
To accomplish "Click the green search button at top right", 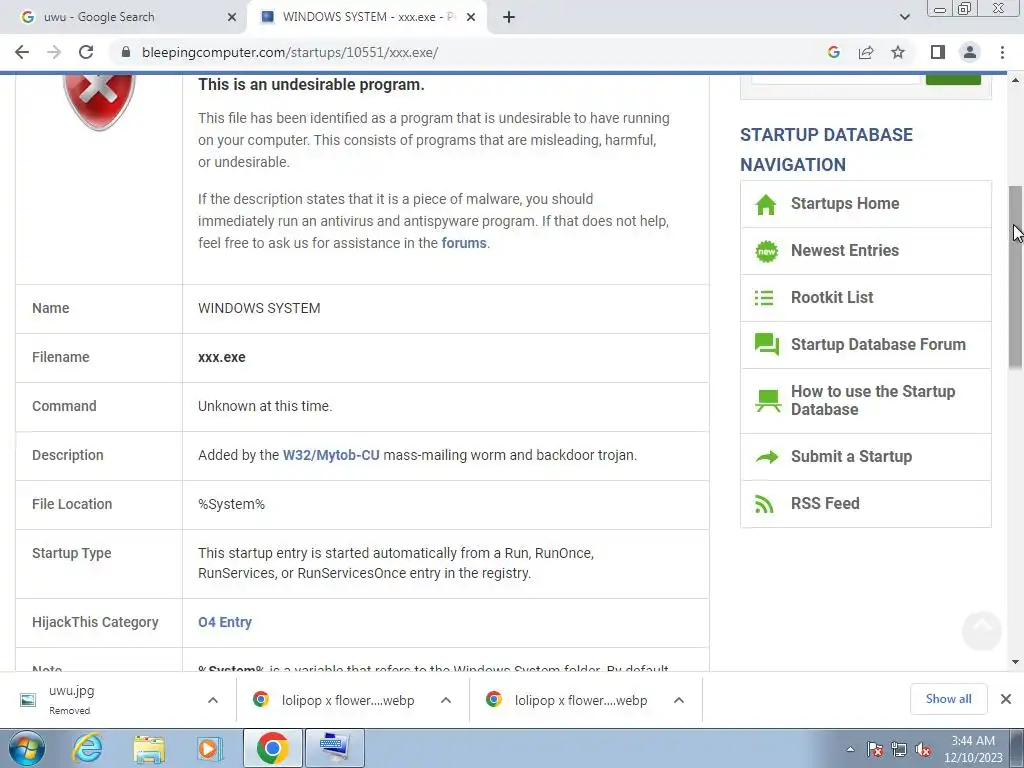I will click(953, 79).
